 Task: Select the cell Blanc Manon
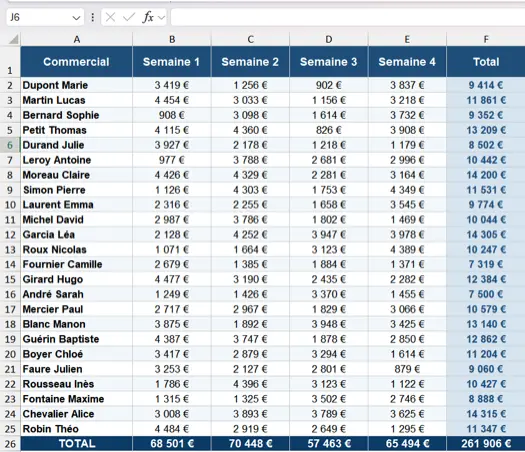tap(77, 324)
